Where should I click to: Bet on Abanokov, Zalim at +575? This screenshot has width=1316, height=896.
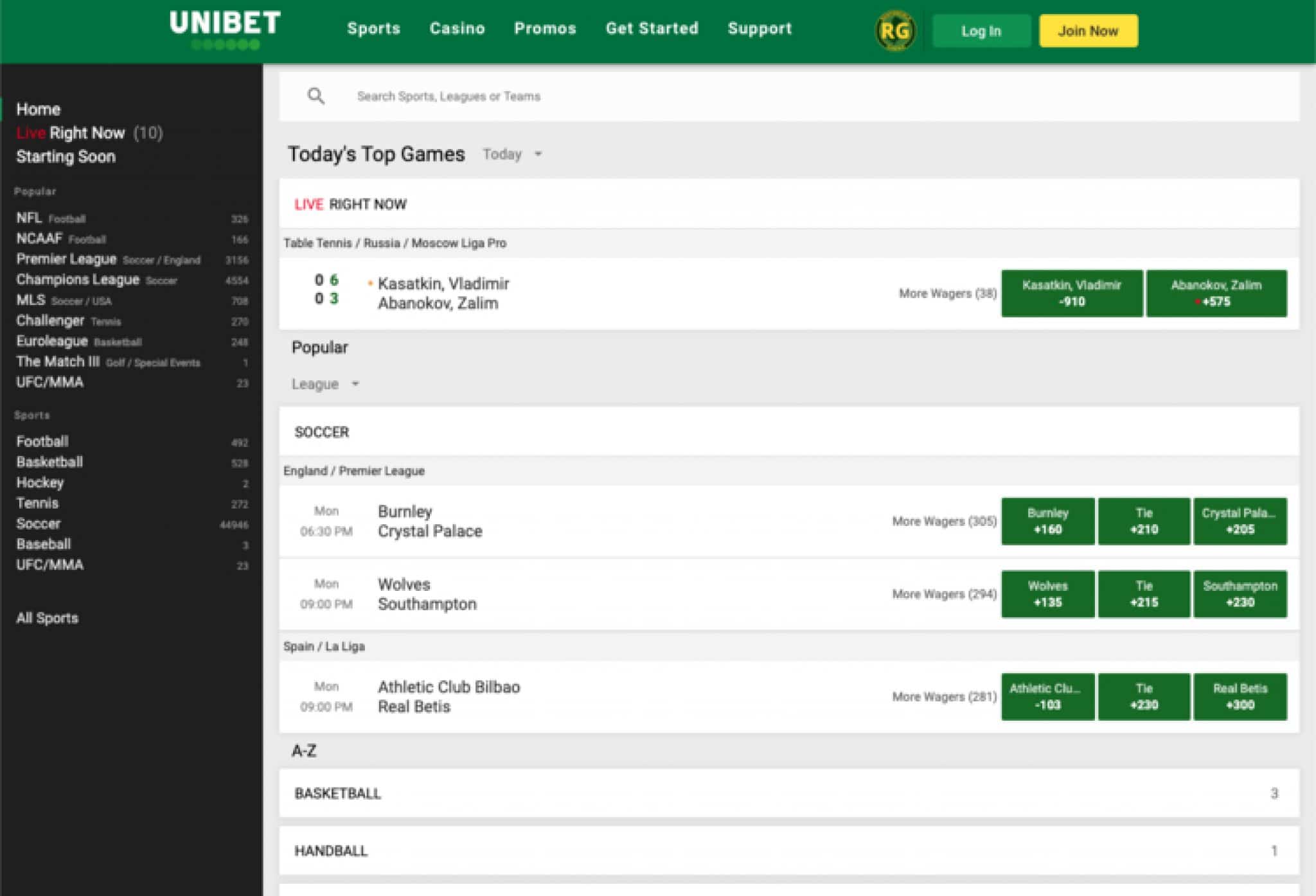[1216, 294]
